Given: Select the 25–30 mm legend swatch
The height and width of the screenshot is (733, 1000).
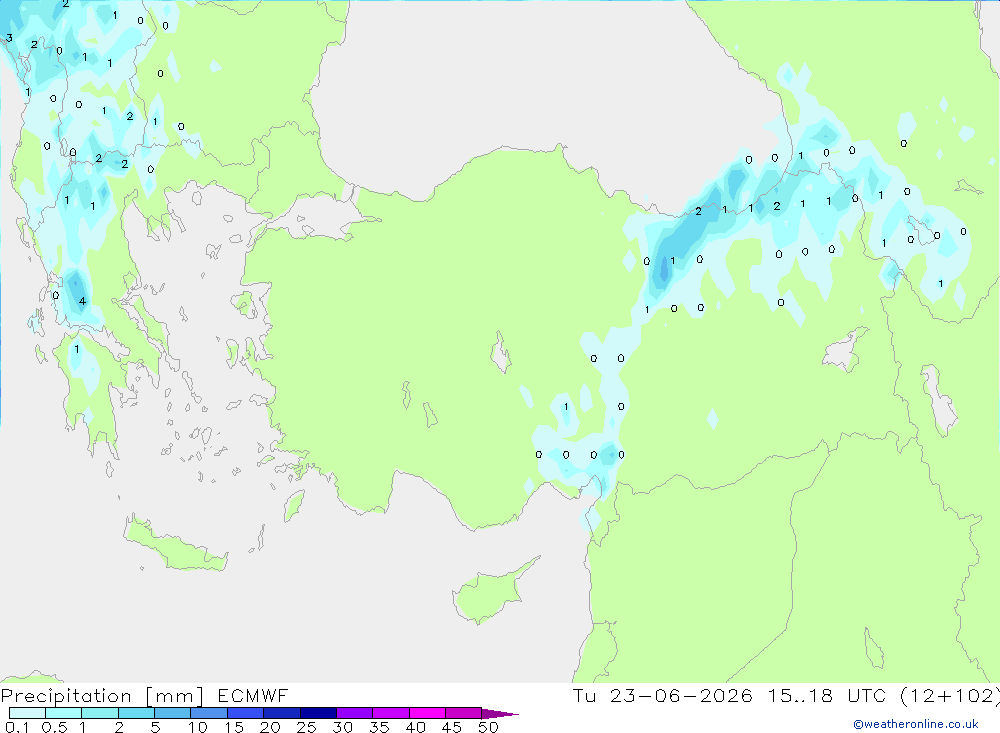Looking at the screenshot, I should pyautogui.click(x=318, y=713).
